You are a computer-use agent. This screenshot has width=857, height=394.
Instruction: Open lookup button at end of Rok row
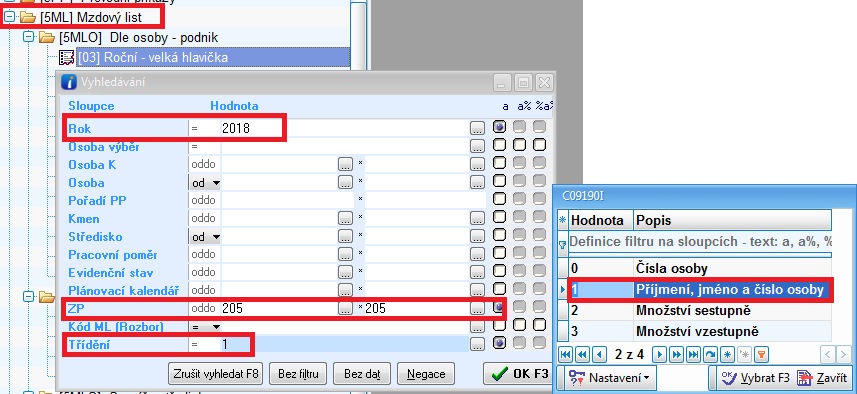tap(477, 128)
